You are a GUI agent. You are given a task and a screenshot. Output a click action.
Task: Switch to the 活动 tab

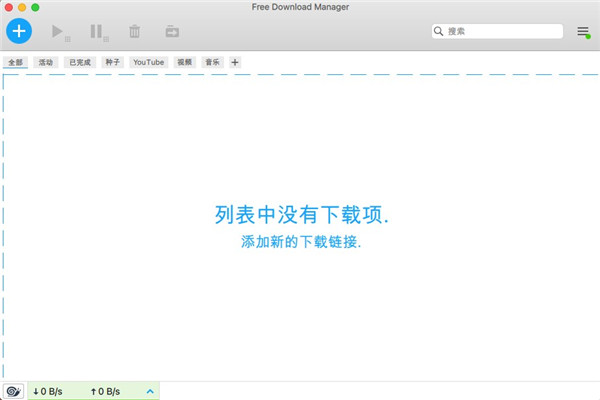[45, 62]
